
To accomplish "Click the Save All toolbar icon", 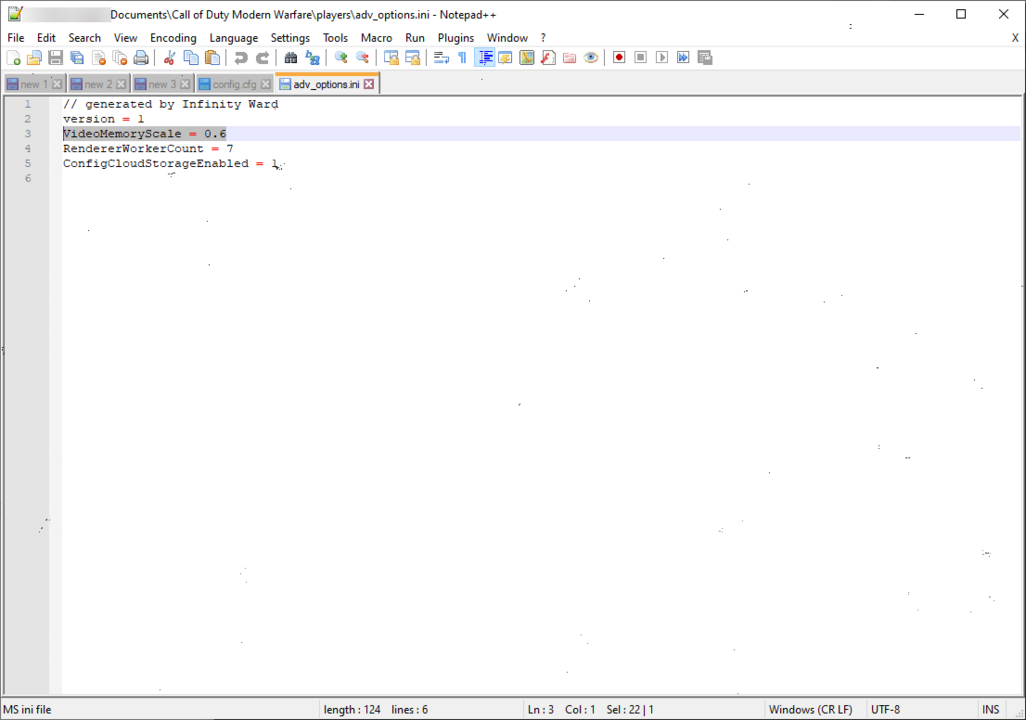I will click(x=77, y=57).
